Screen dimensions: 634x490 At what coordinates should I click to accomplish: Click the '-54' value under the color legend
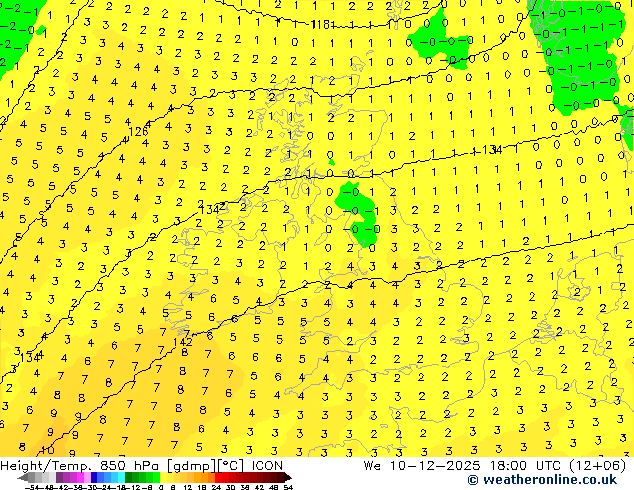point(32,487)
